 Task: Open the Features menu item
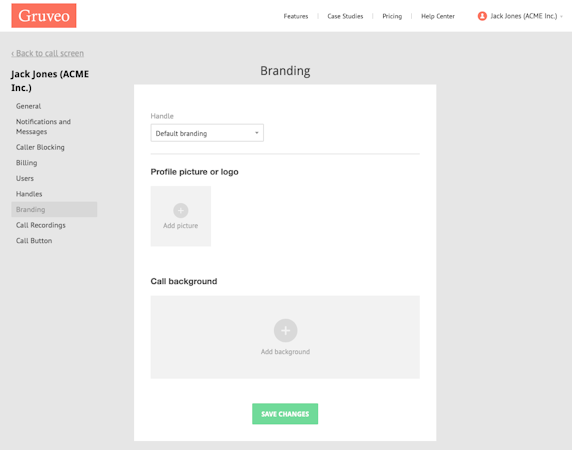[296, 16]
